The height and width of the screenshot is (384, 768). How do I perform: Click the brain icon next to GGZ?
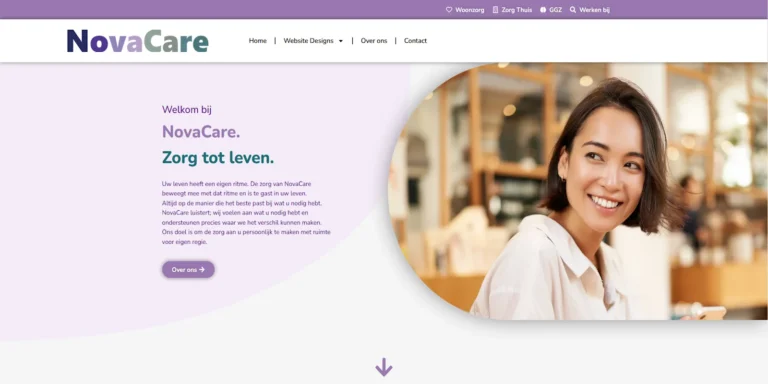click(543, 10)
